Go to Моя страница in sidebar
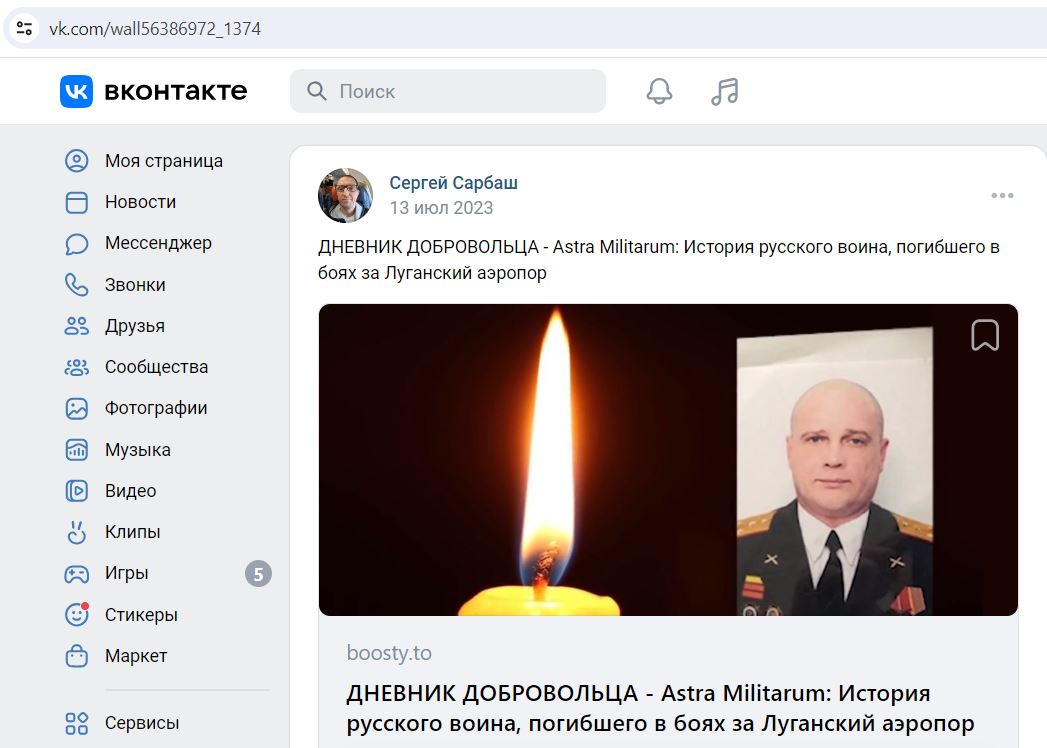 (x=144, y=161)
